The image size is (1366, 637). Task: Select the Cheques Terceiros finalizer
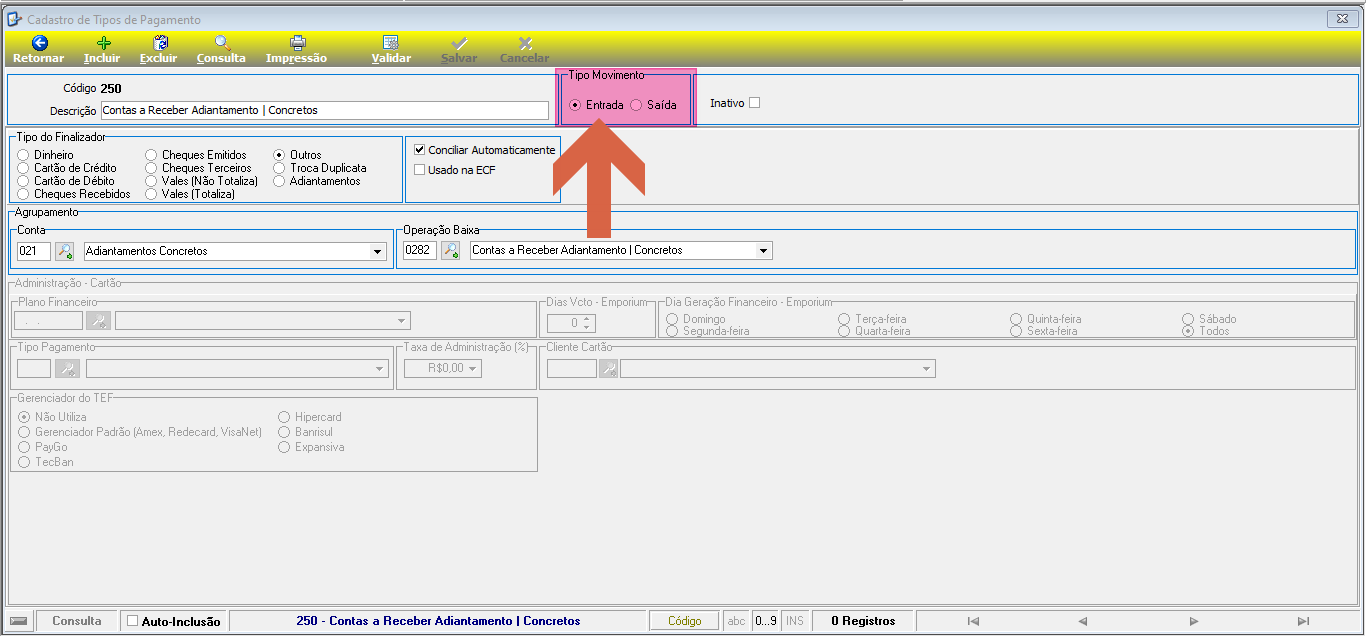click(152, 168)
